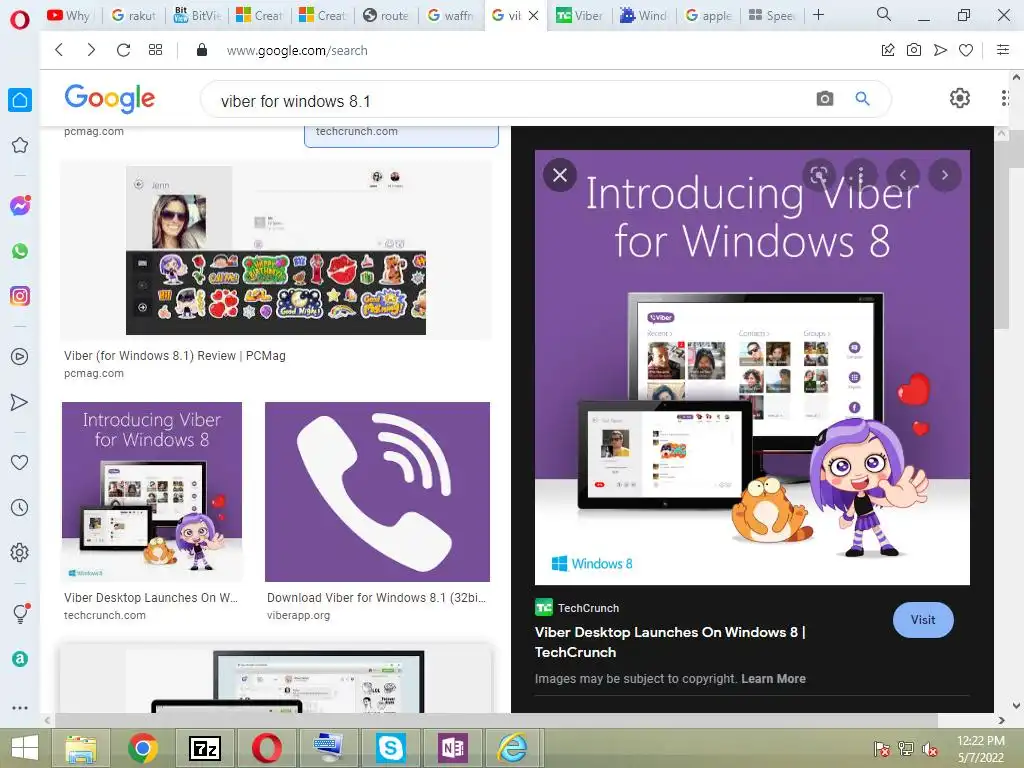Open the send to My Flow icon
This screenshot has height=768, width=1024.
pos(940,50)
